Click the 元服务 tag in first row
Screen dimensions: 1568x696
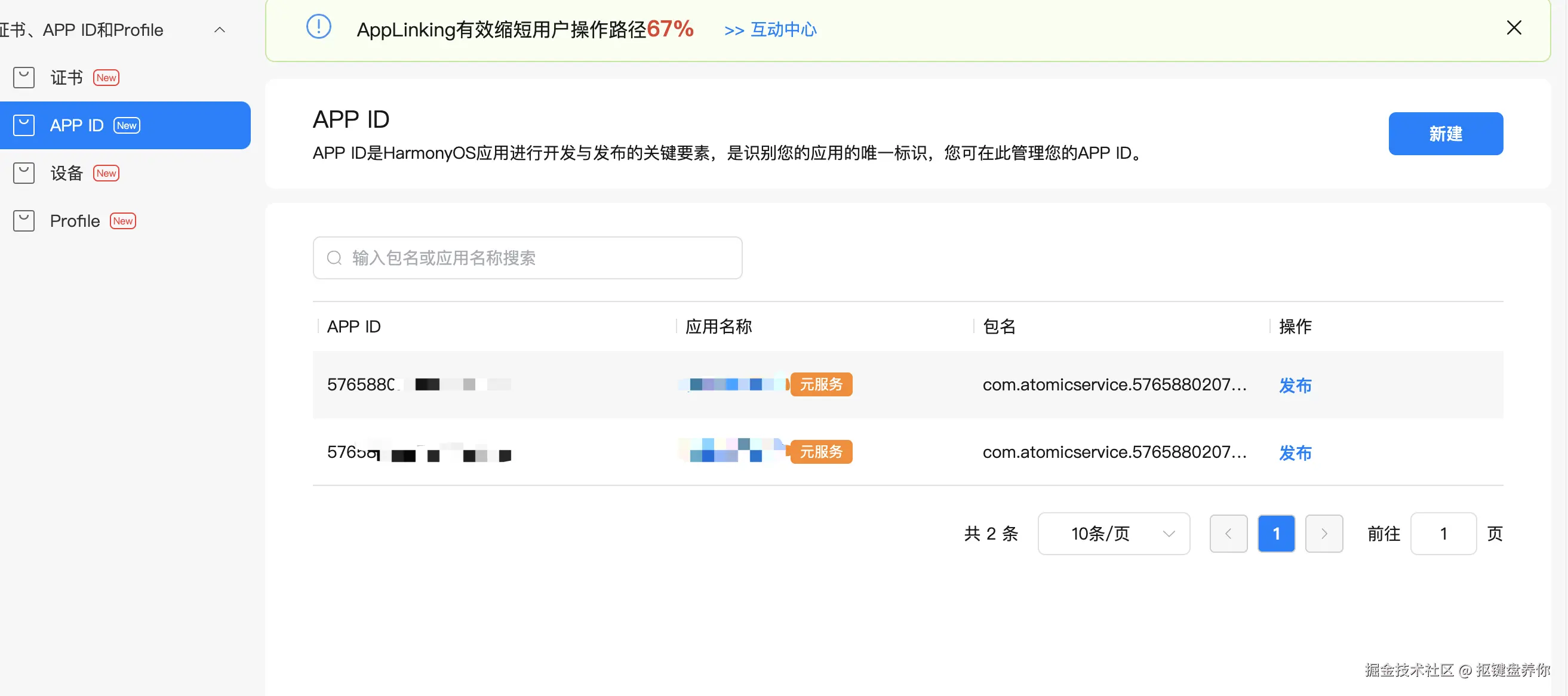820,384
